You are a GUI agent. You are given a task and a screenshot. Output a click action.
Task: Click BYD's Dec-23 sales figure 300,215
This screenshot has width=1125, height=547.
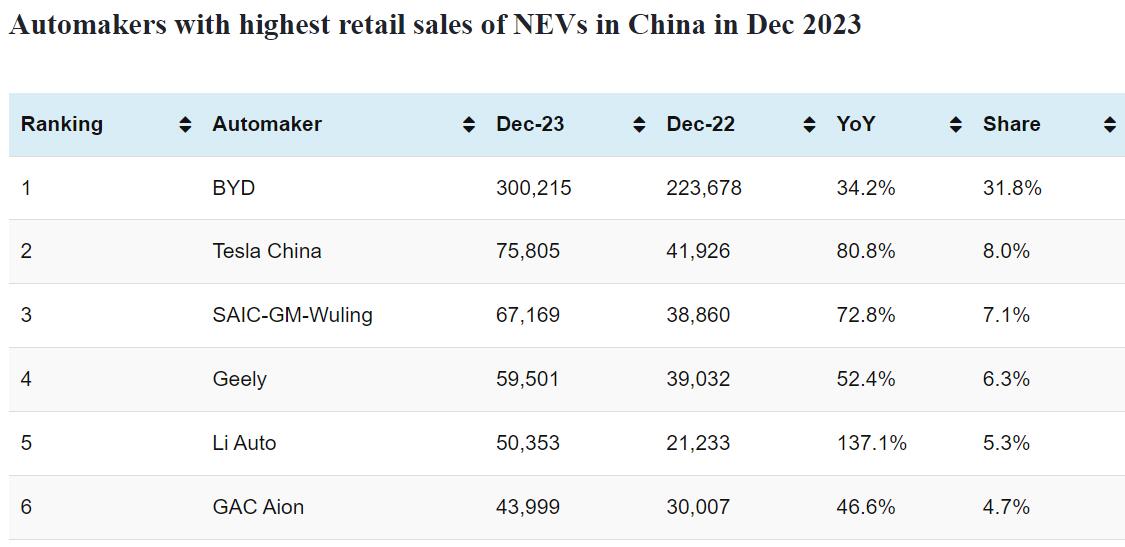[x=533, y=188]
